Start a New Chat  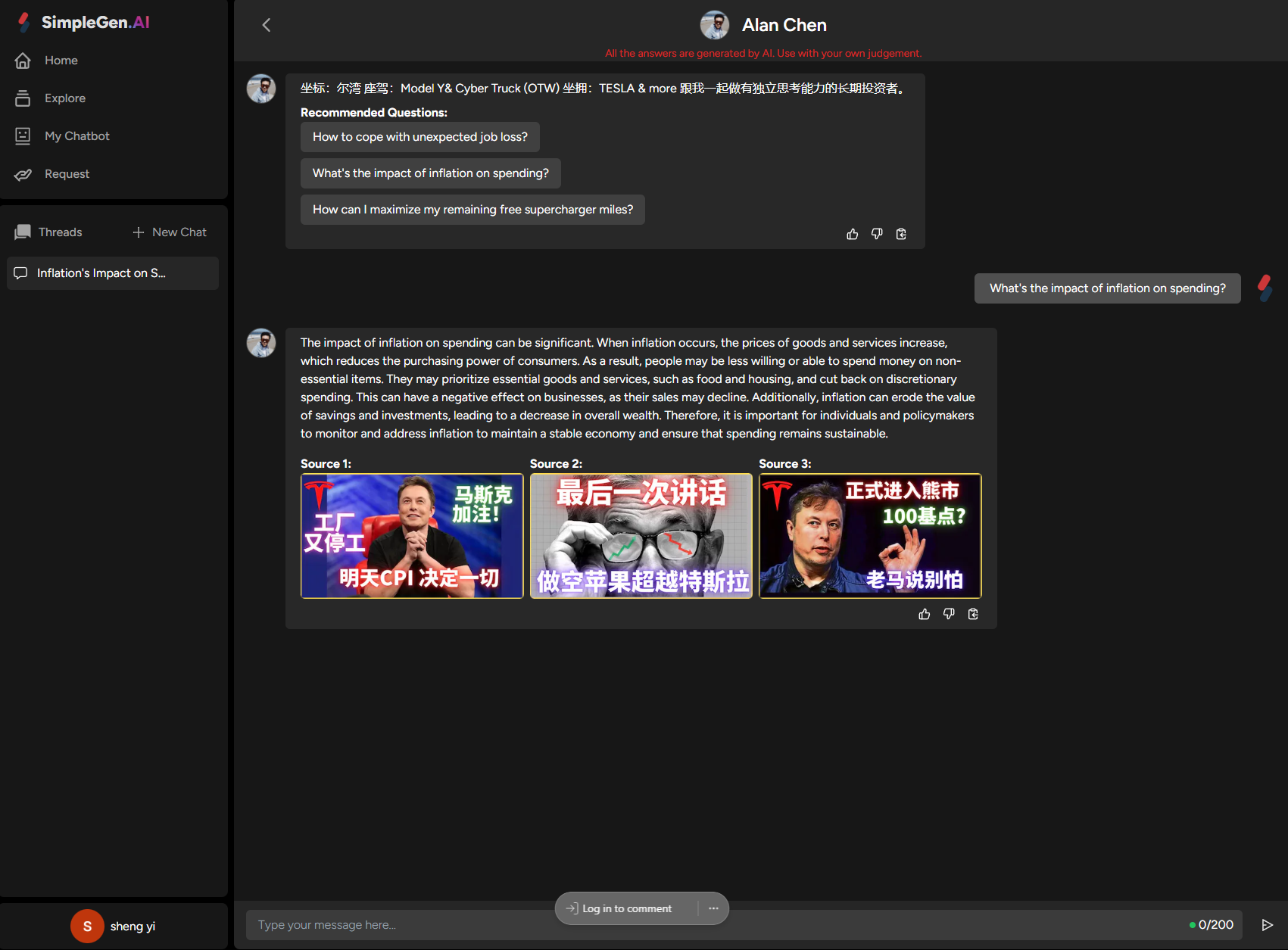tap(170, 232)
